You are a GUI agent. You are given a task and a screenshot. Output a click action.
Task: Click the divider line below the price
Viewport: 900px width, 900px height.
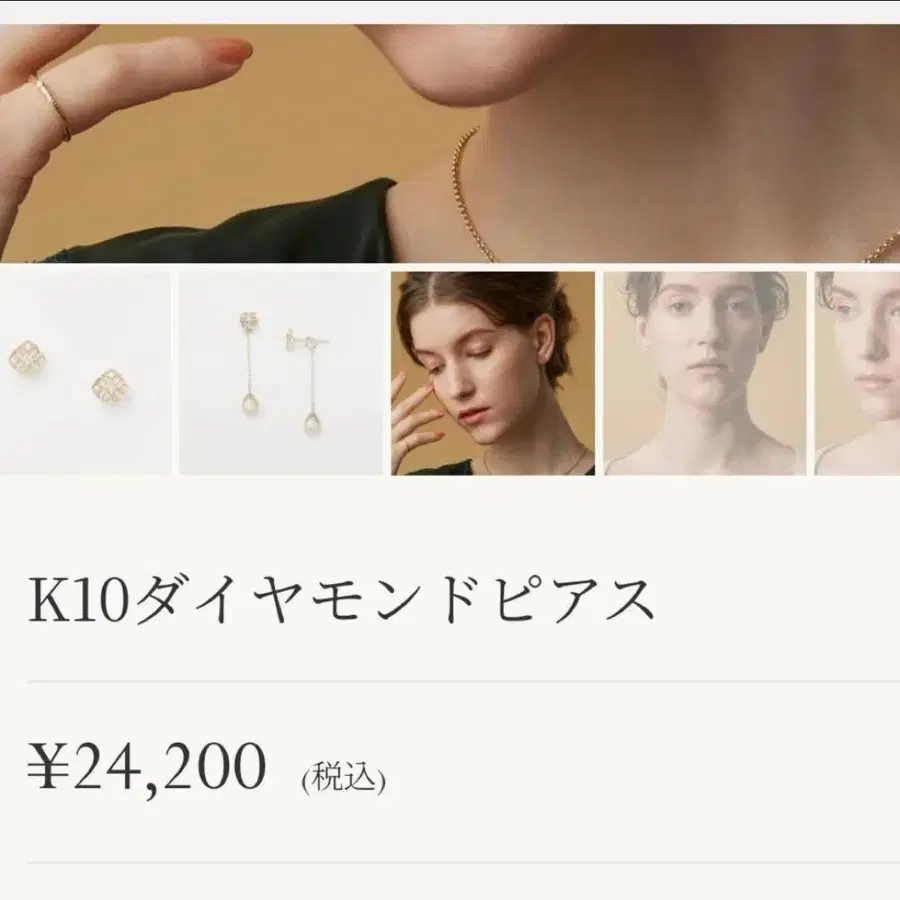[x=463, y=862]
